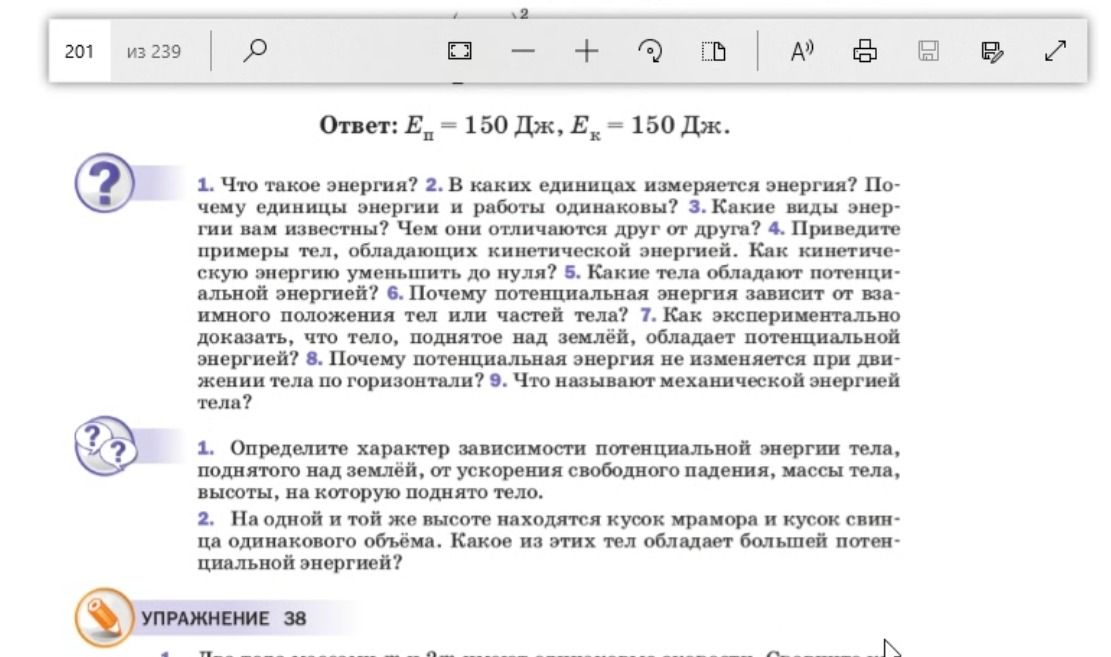This screenshot has height=657, width=1111.
Task: Click the double question mark bubbles icon
Action: click(106, 446)
